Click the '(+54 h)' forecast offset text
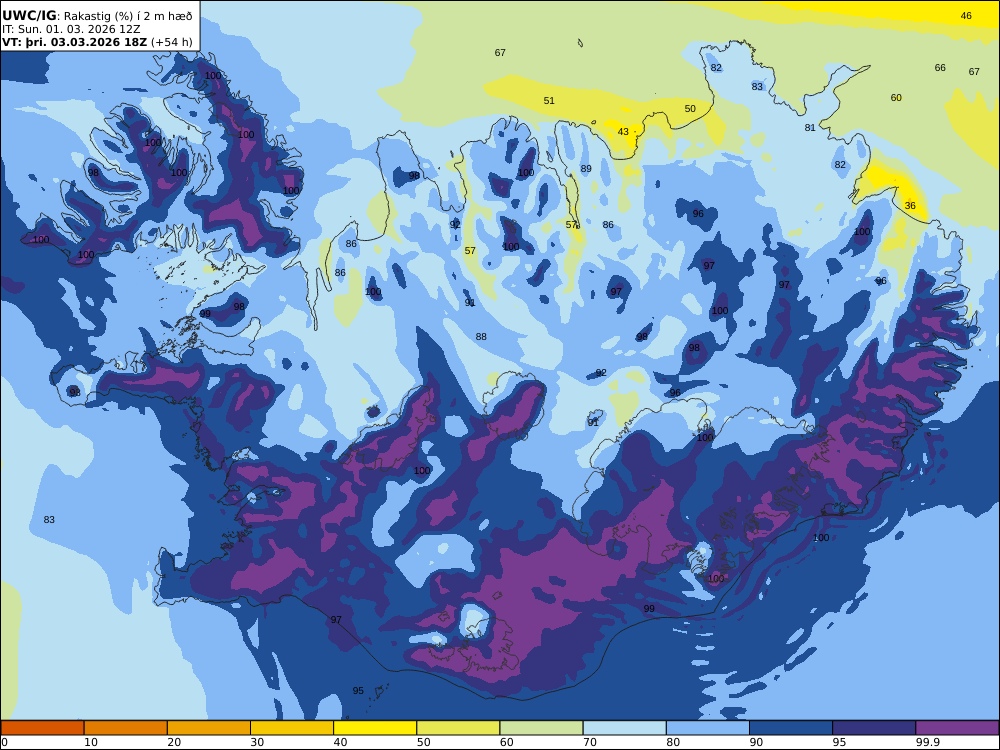The image size is (1000, 750). pyautogui.click(x=172, y=42)
